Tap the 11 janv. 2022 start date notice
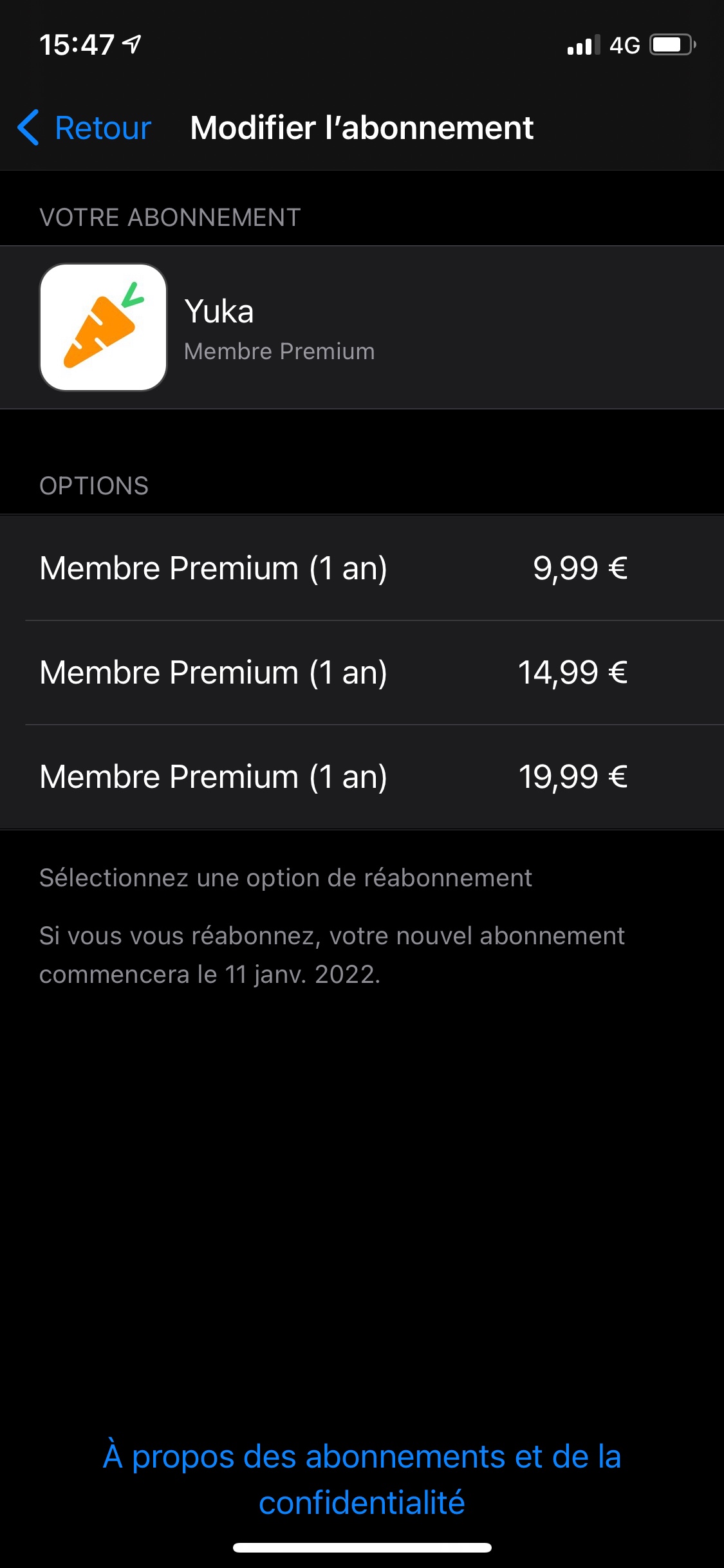Viewport: 724px width, 1568px height. [x=331, y=955]
